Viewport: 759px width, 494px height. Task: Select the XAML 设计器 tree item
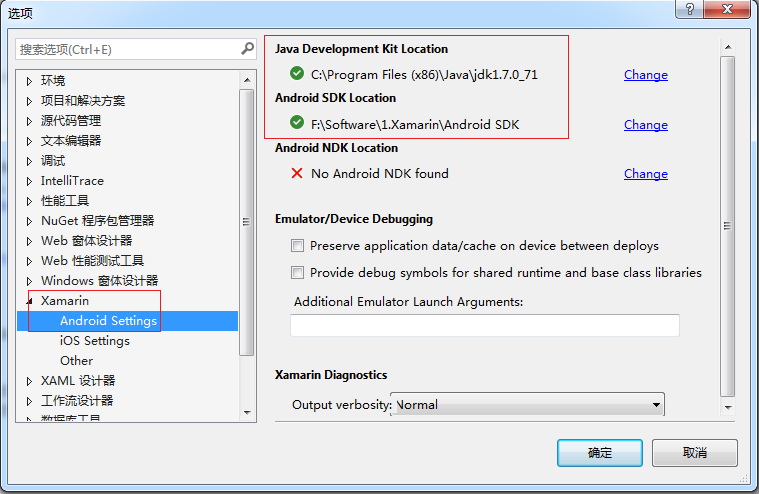(78, 381)
